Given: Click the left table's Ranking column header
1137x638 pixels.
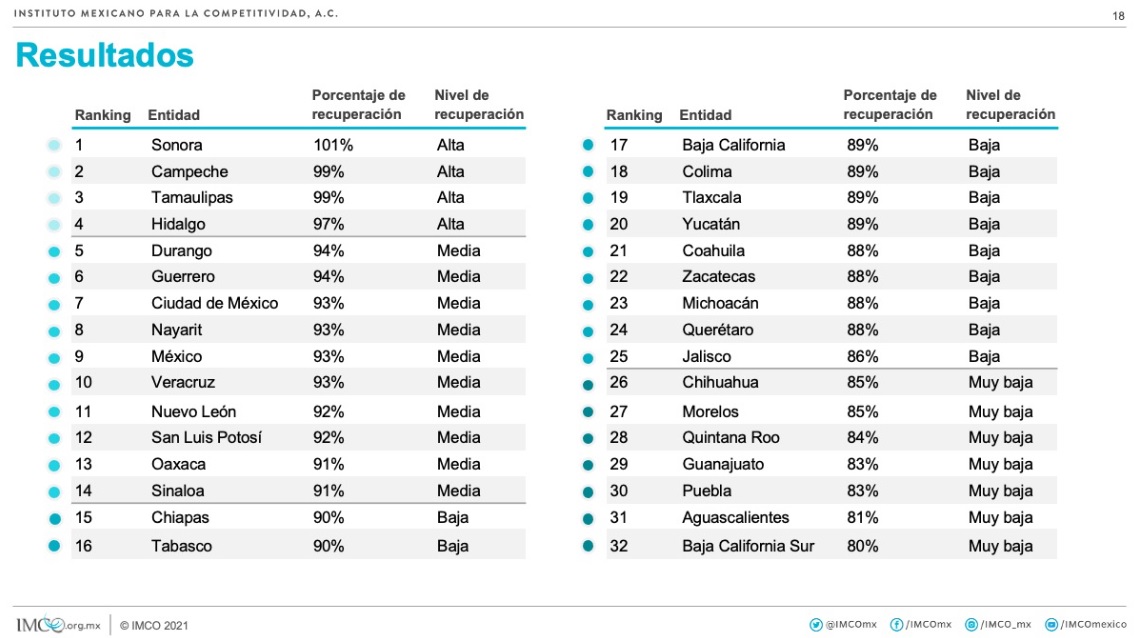Looking at the screenshot, I should pyautogui.click(x=102, y=115).
